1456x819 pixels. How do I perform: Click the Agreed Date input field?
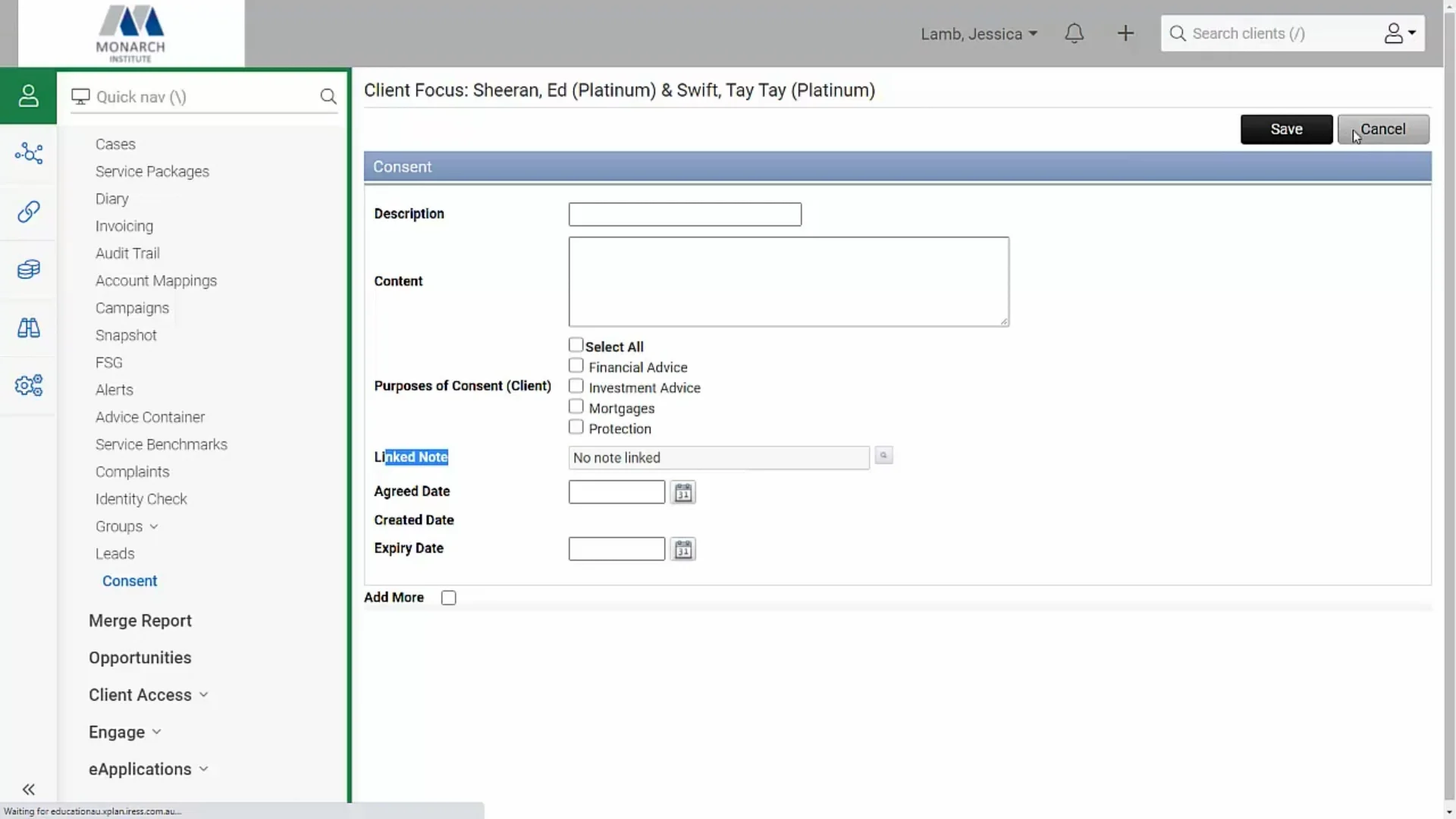coord(617,492)
